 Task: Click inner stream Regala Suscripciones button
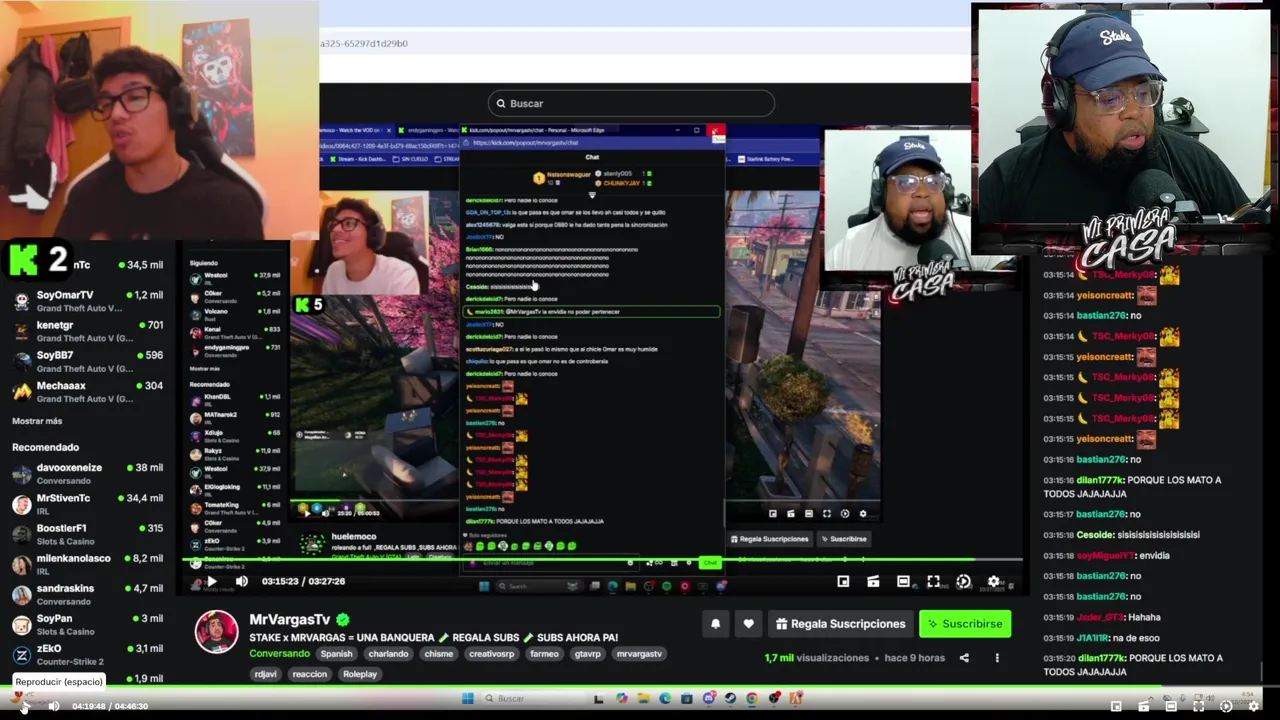point(769,539)
